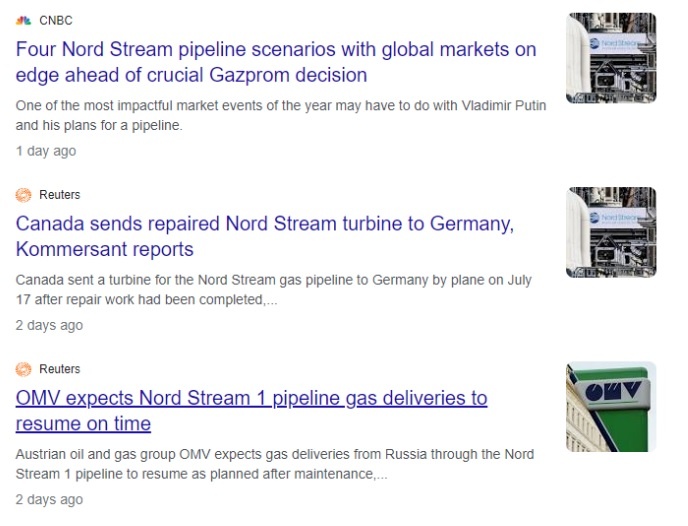Click the "1 day ago" timestamp
This screenshot has height=526, width=688.
46,151
